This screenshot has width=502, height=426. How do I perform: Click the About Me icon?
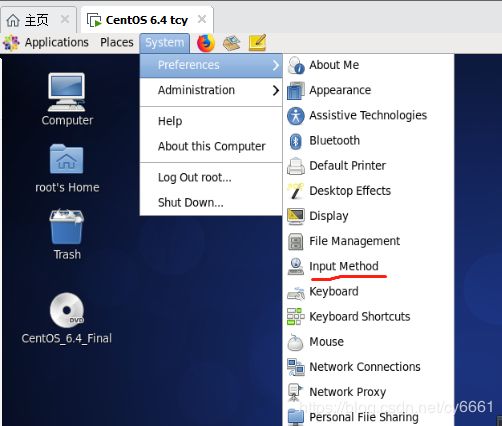[296, 65]
